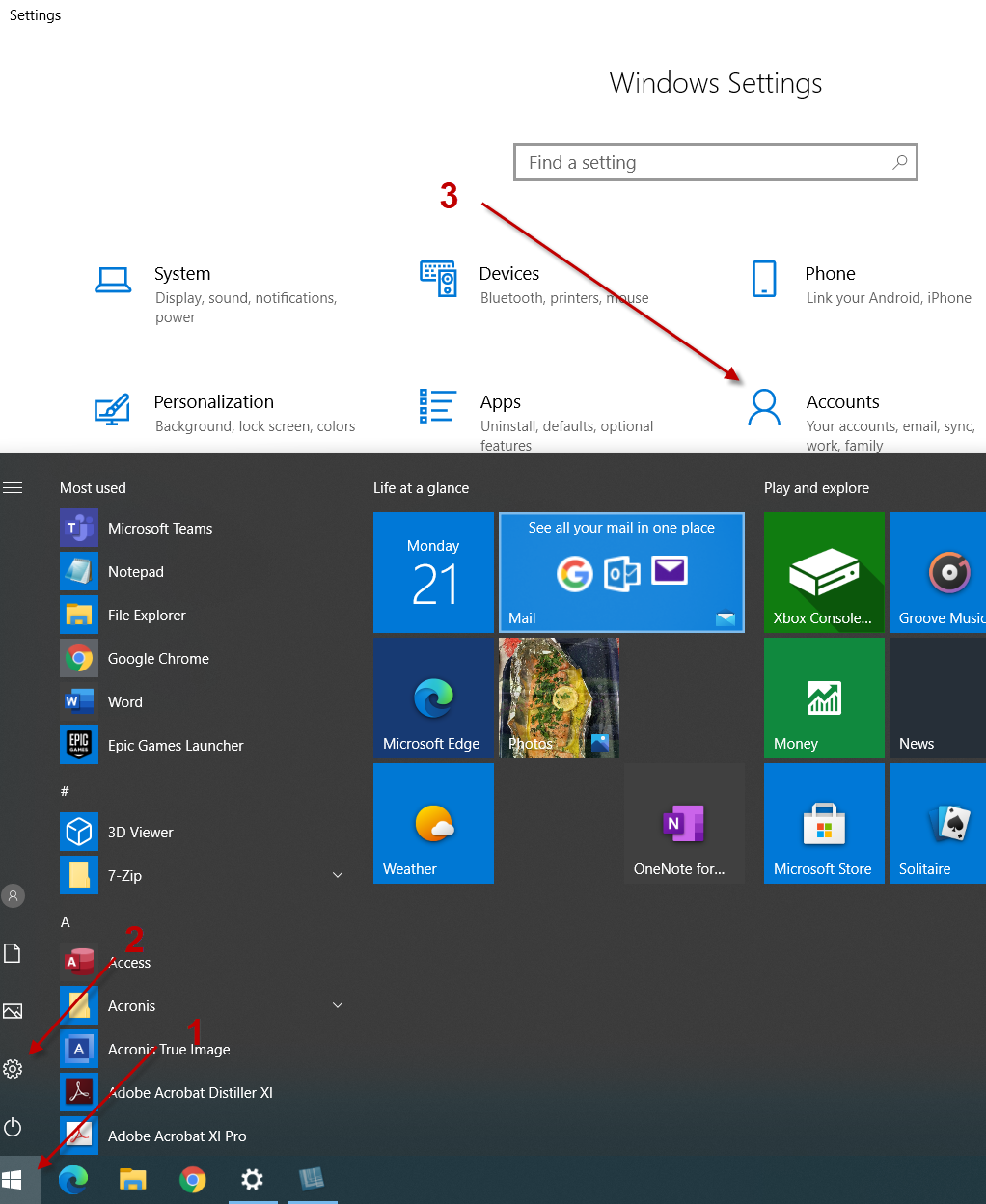Viewport: 986px width, 1204px height.
Task: Open the Money tile
Action: coord(824,698)
